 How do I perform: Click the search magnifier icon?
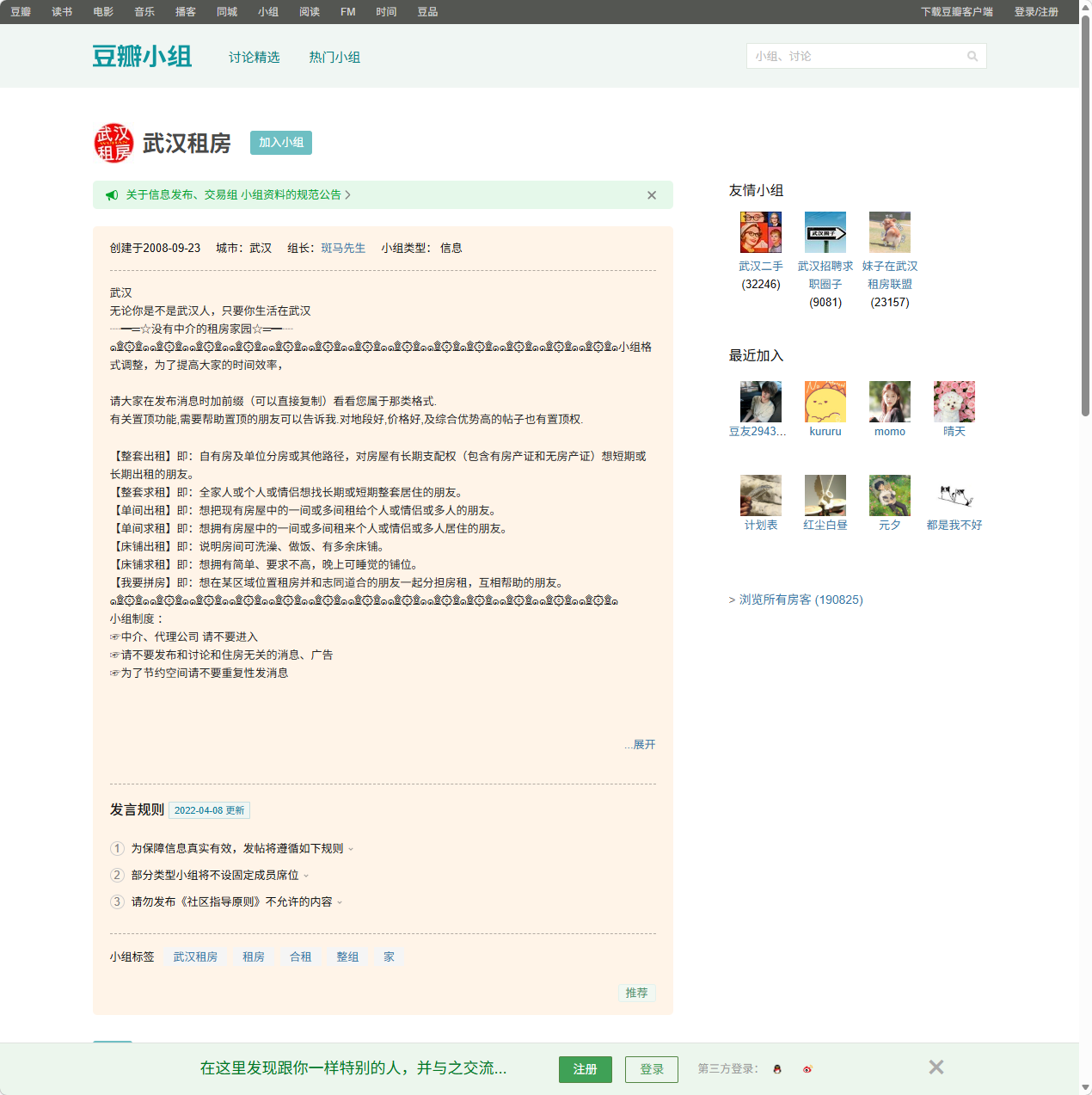[x=972, y=56]
